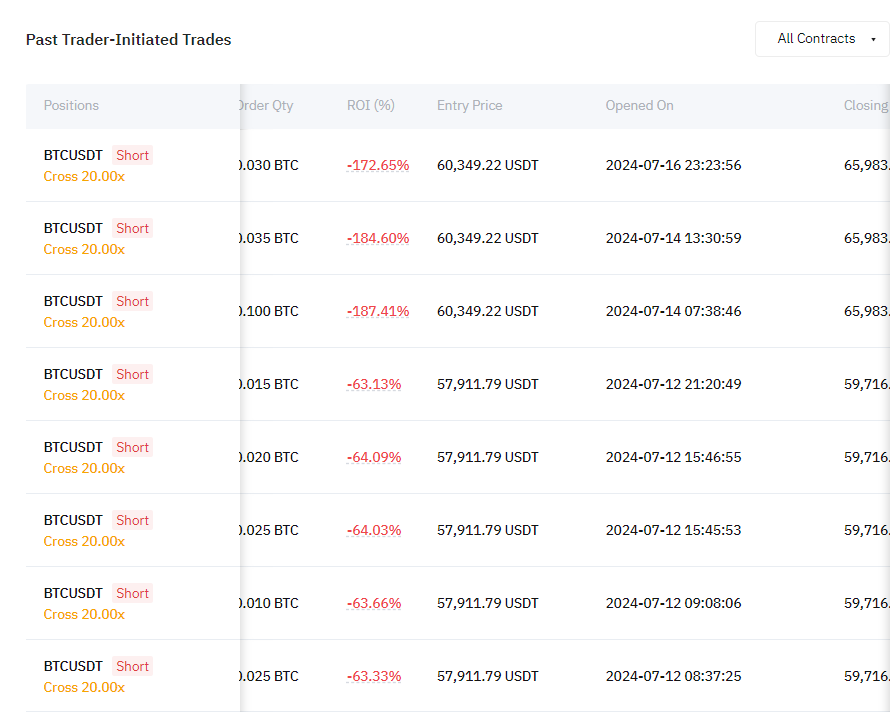Click the Short tag in the -187.41% row
Viewport: 891px width, 712px height.
click(132, 301)
